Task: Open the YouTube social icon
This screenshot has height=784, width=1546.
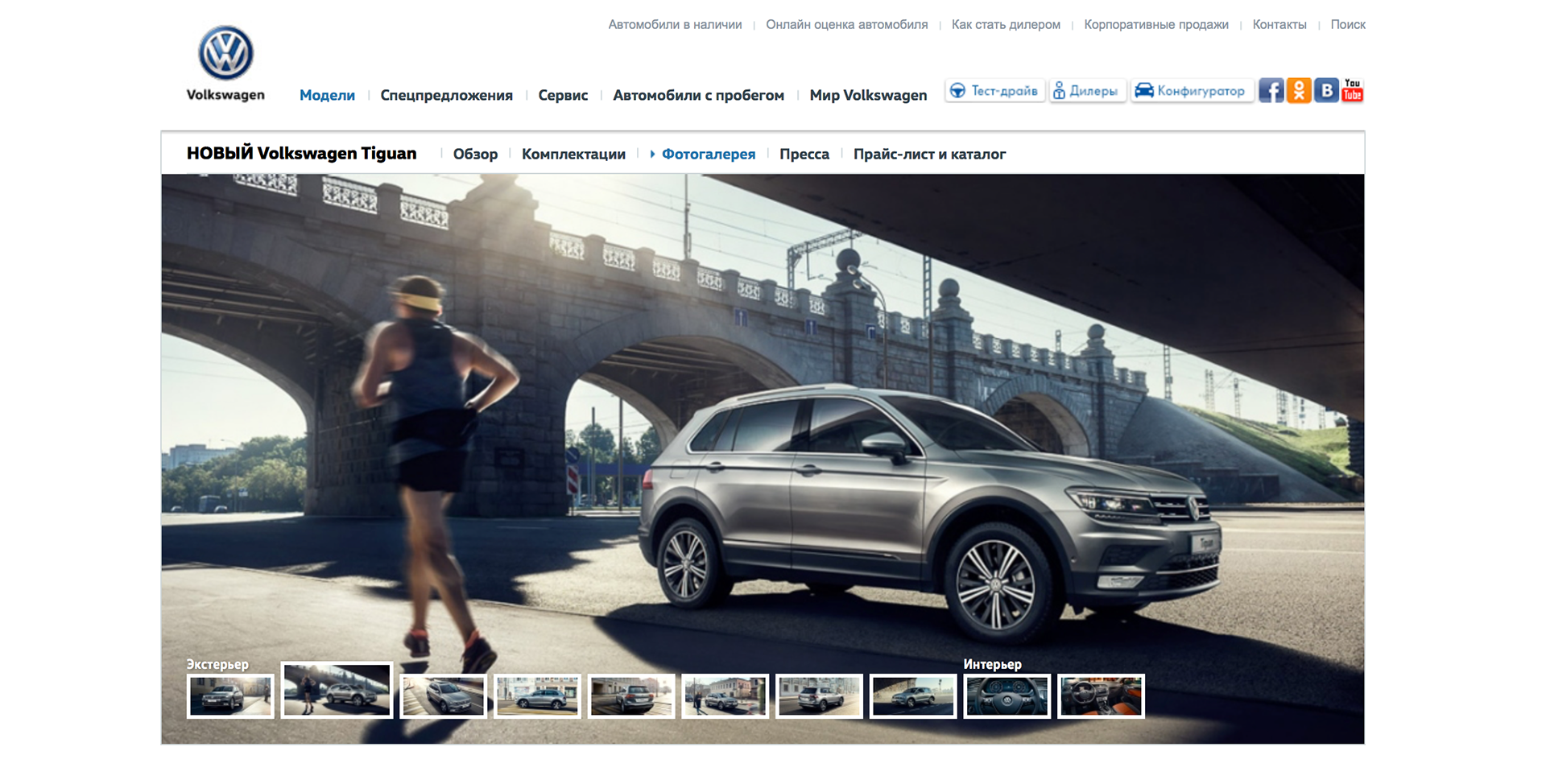Action: [1353, 90]
